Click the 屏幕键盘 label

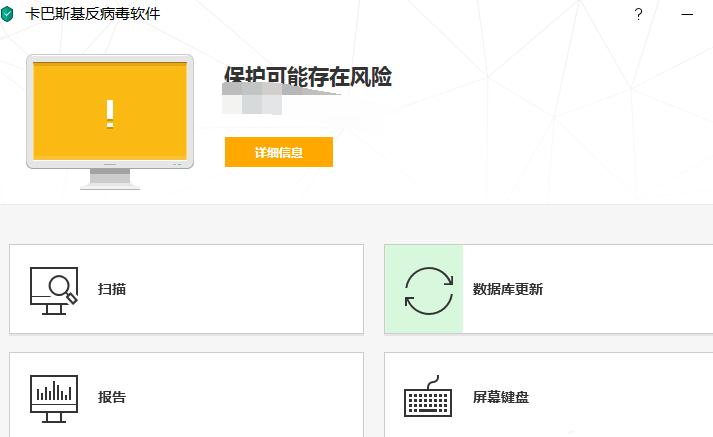[x=501, y=397]
